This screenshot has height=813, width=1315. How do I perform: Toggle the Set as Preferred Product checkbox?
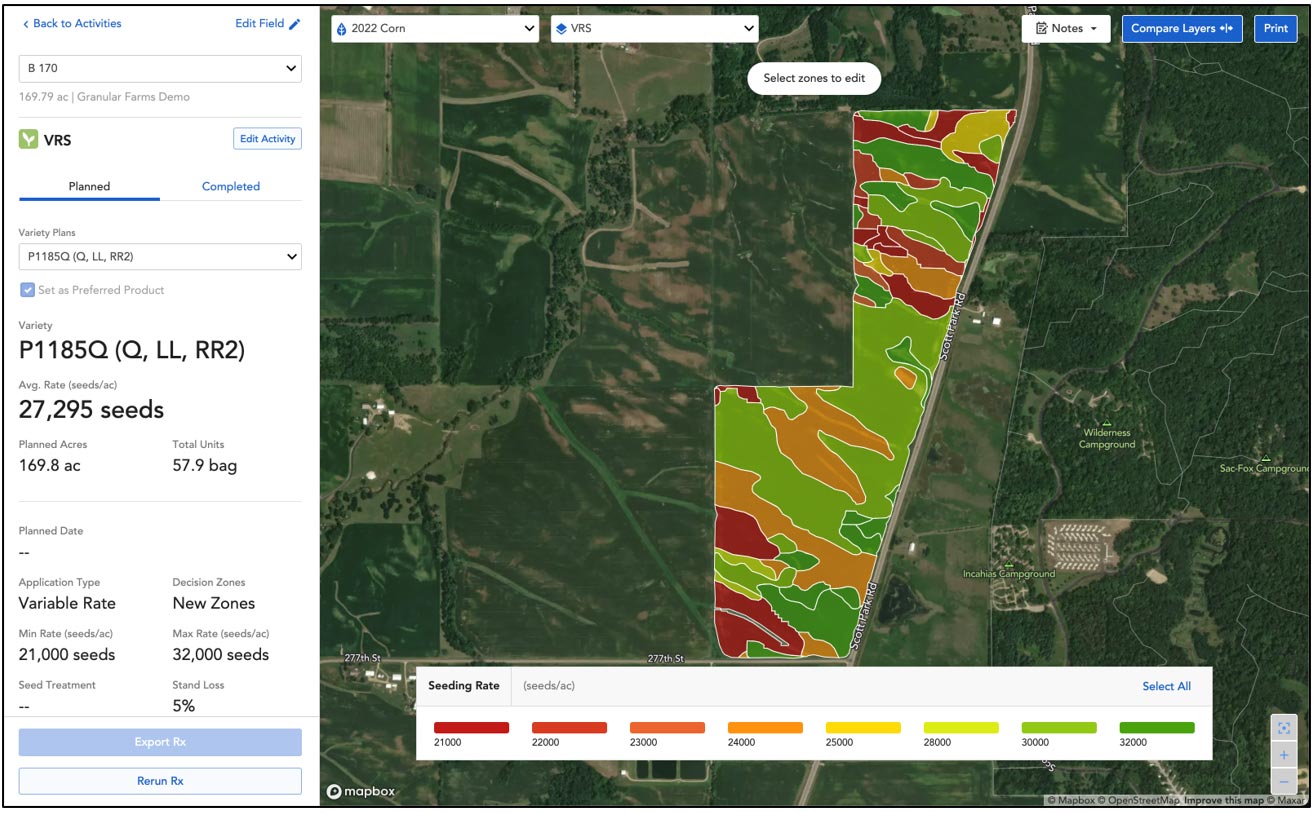27,292
